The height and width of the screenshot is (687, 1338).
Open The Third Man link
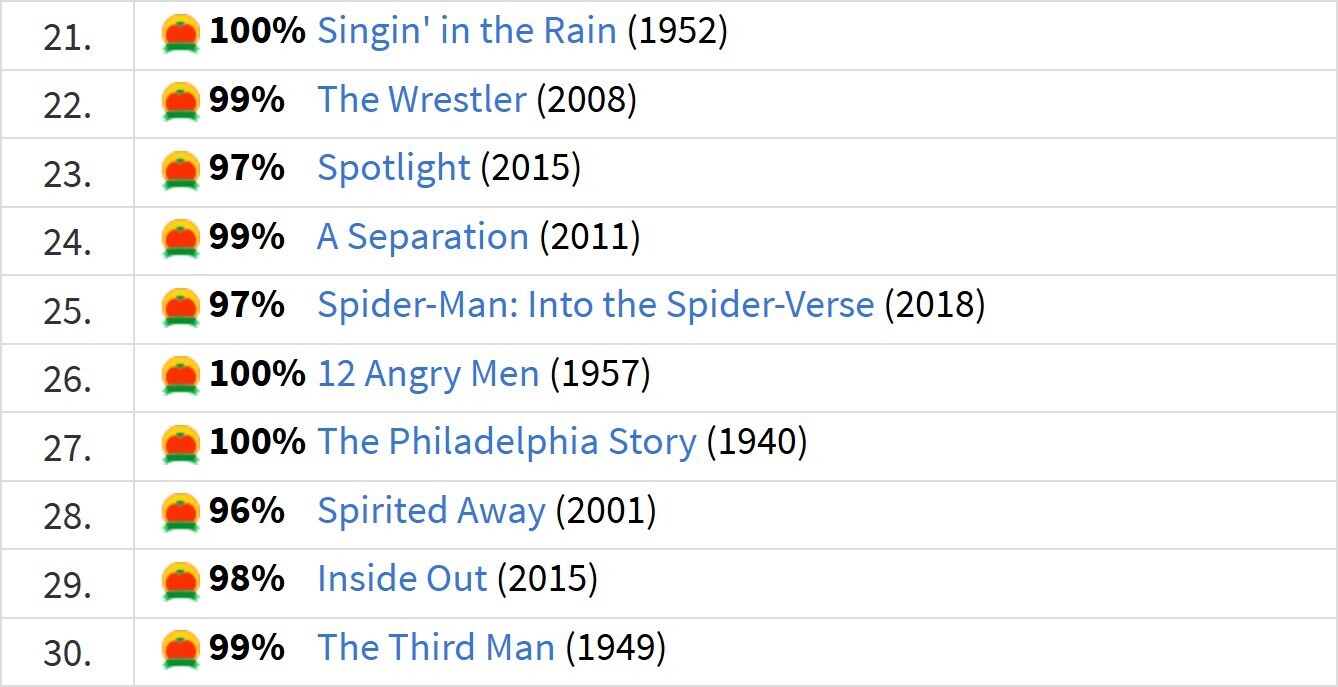(x=436, y=648)
